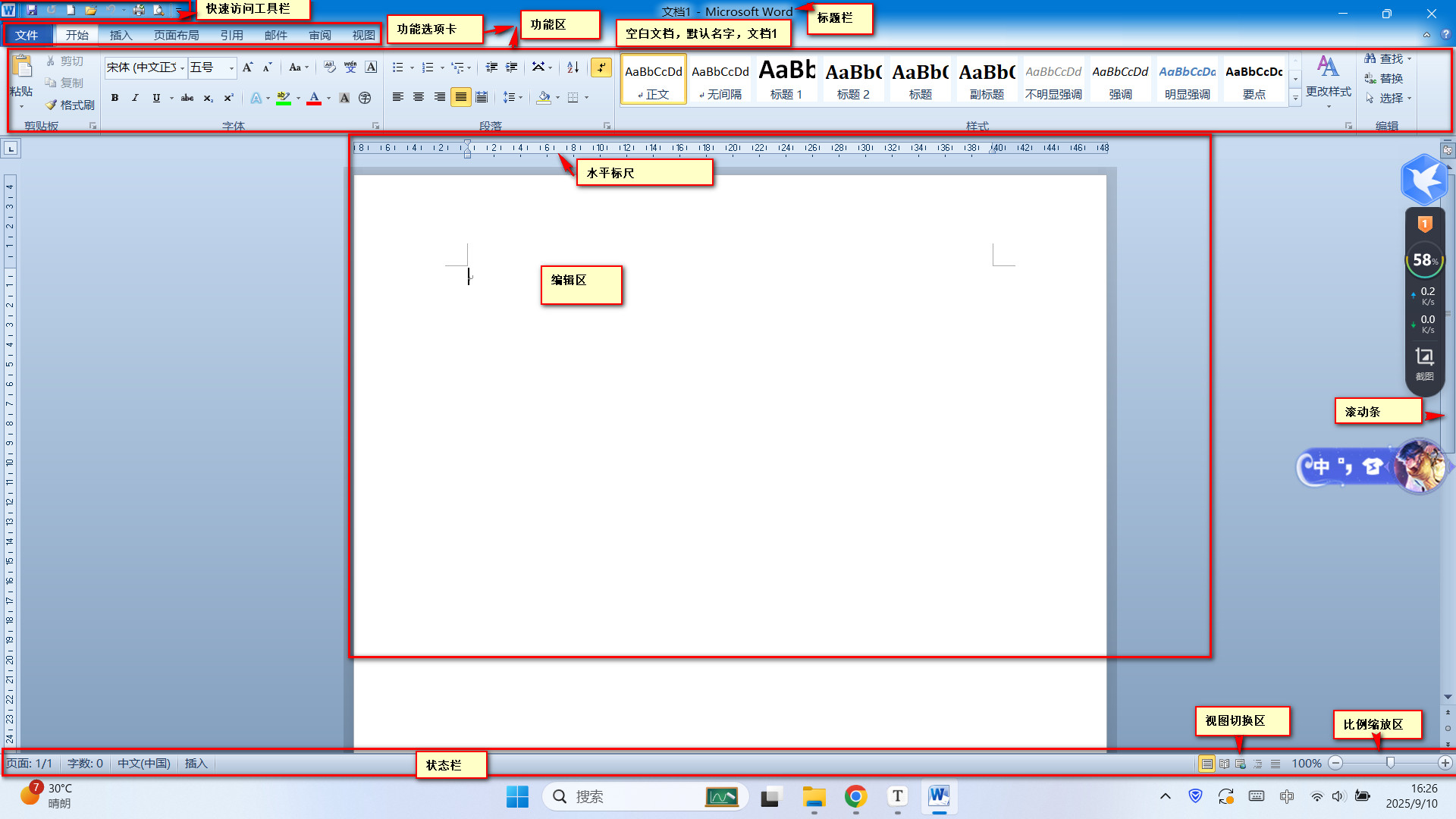Switch to the 插入 ribbon tab
1456x819 pixels.
click(121, 35)
